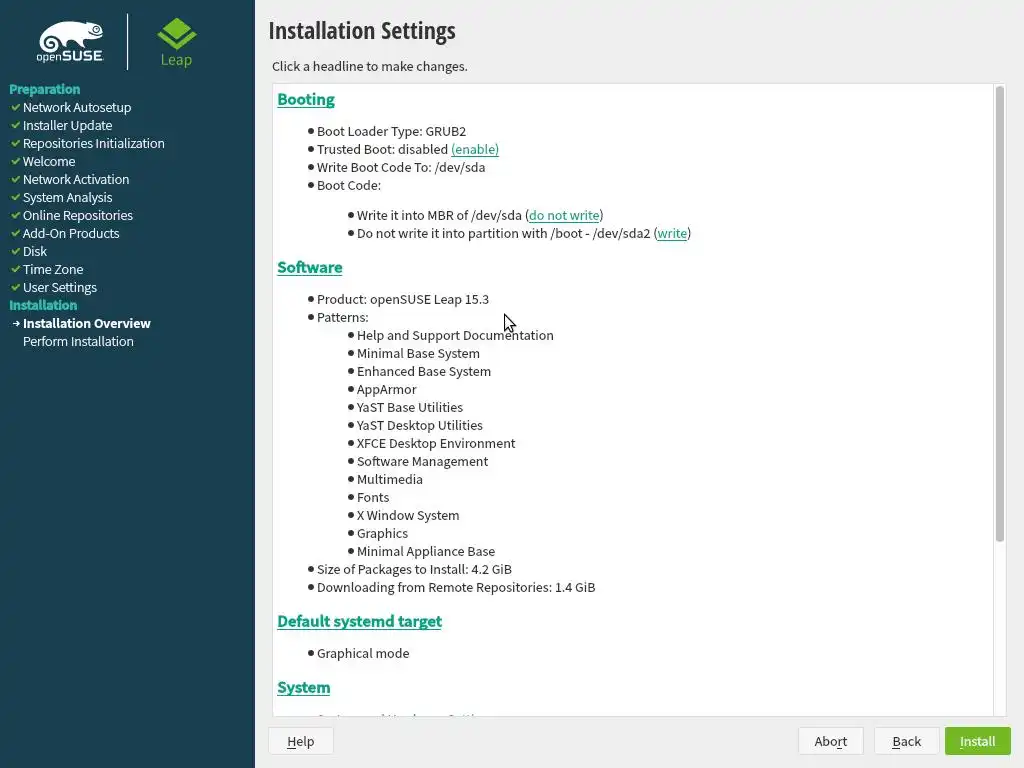Select the Online Repositories step
Viewport: 1024px width, 768px height.
coord(78,216)
